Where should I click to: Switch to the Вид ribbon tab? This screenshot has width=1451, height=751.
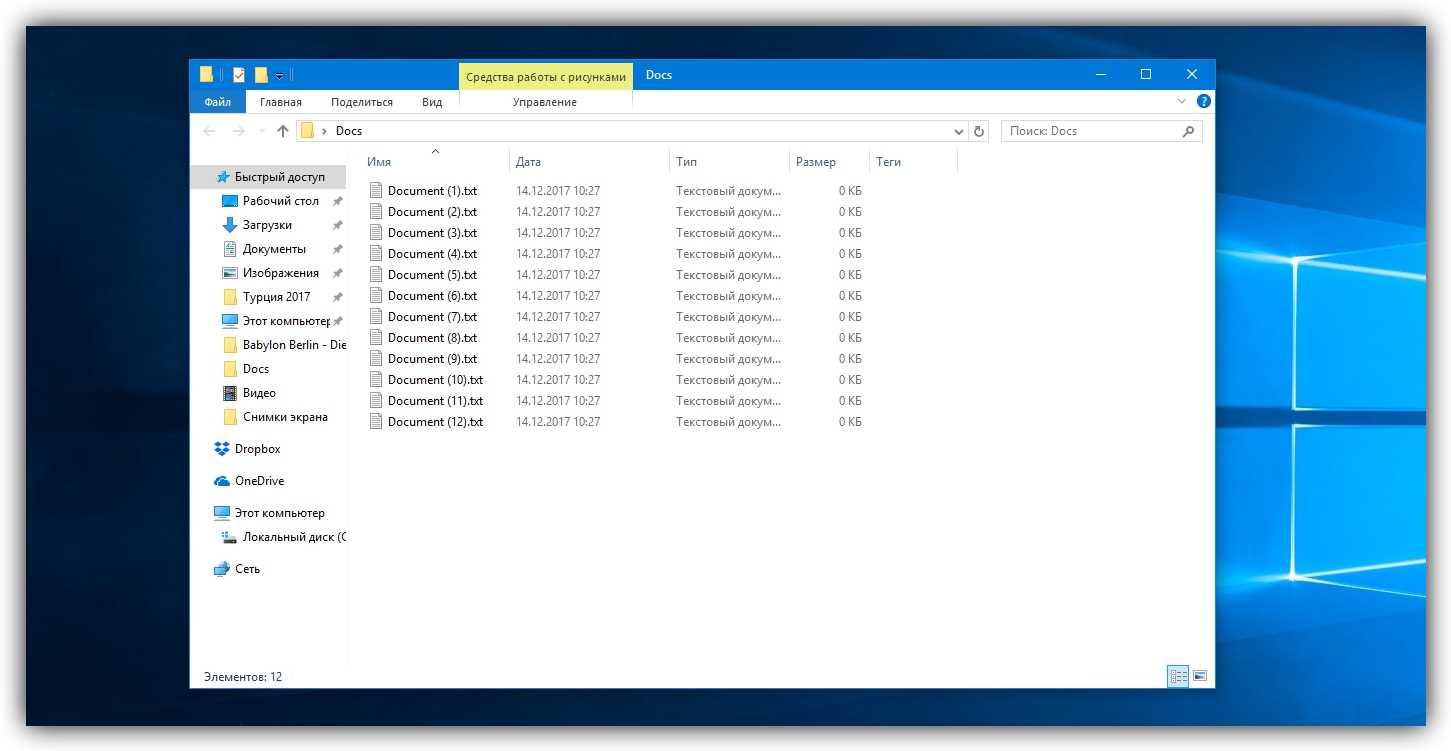click(431, 102)
